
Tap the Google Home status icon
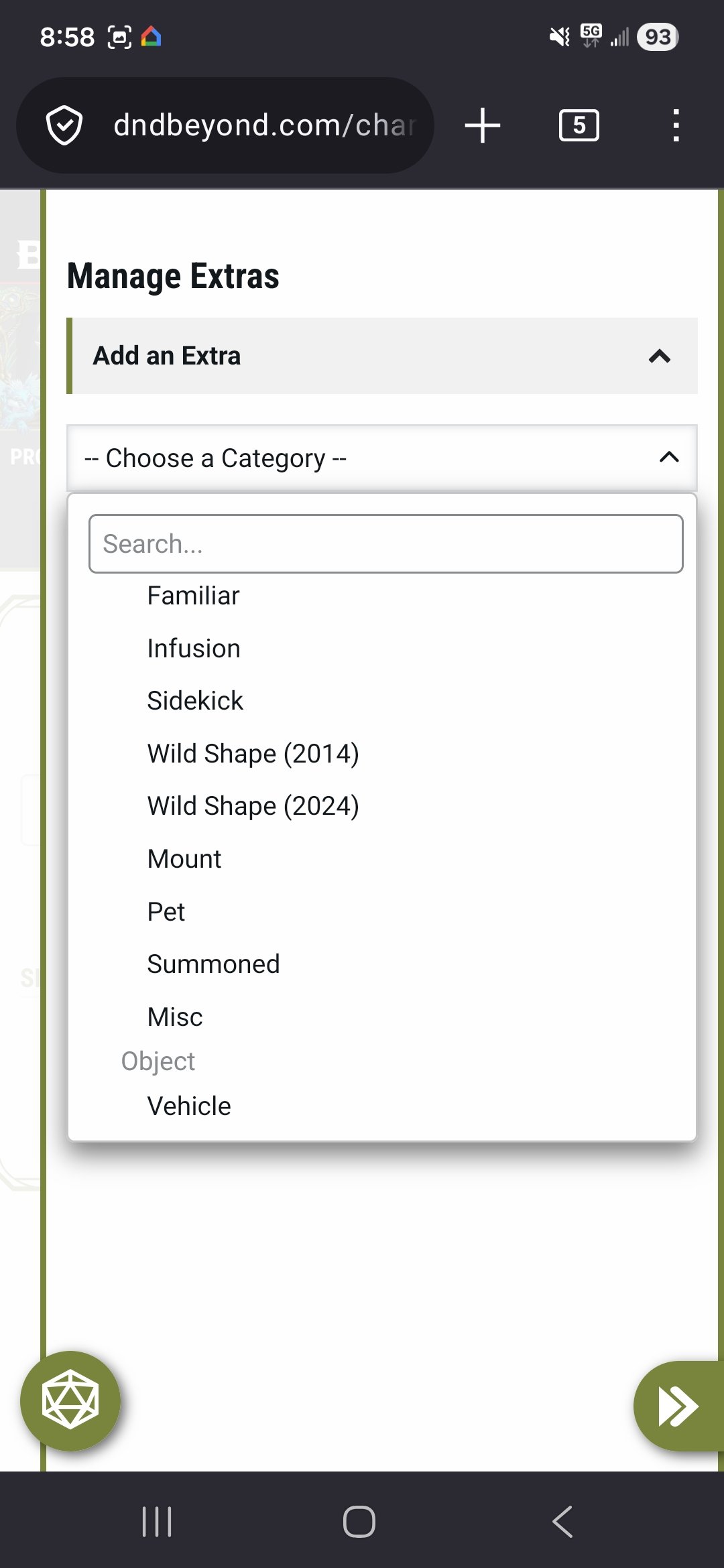(151, 37)
